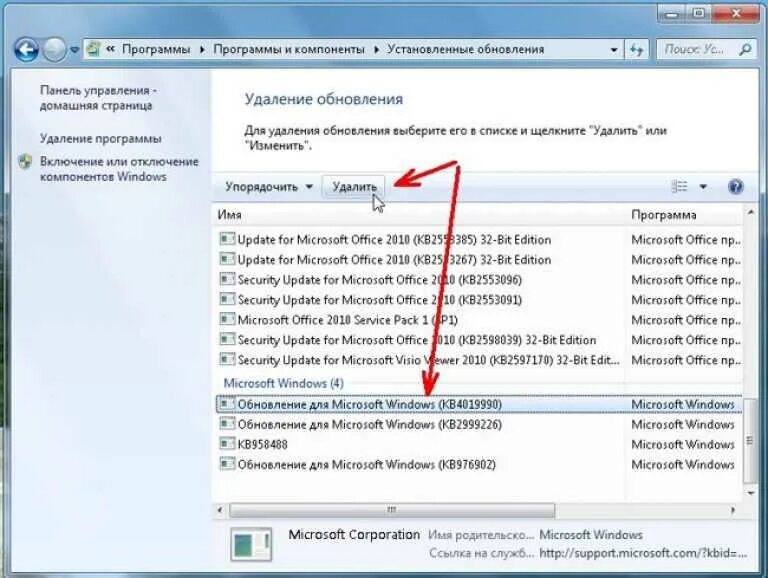
Task: Select Security Update for Visio Viewer KB2597170
Action: (x=479, y=360)
